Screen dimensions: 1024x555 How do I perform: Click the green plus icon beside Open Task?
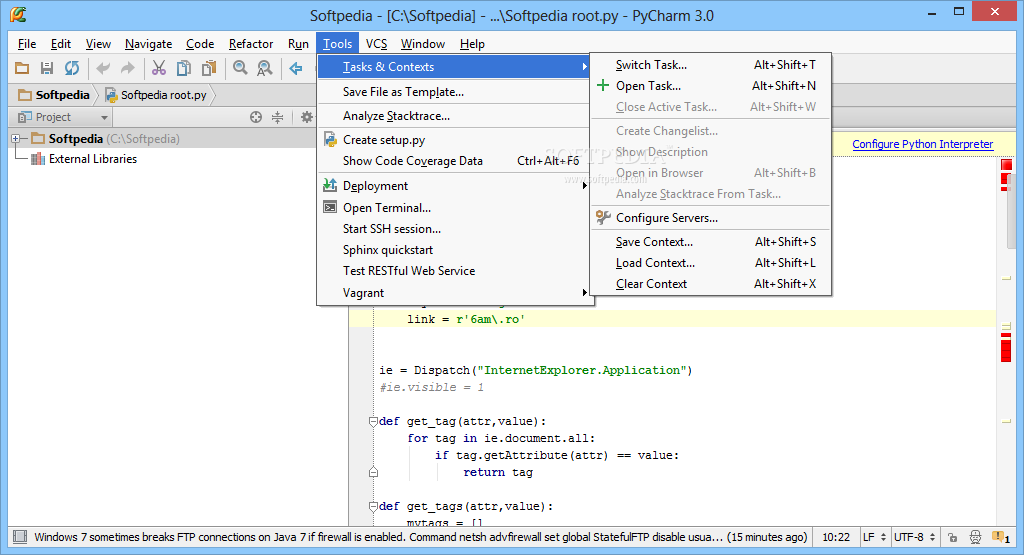point(603,86)
